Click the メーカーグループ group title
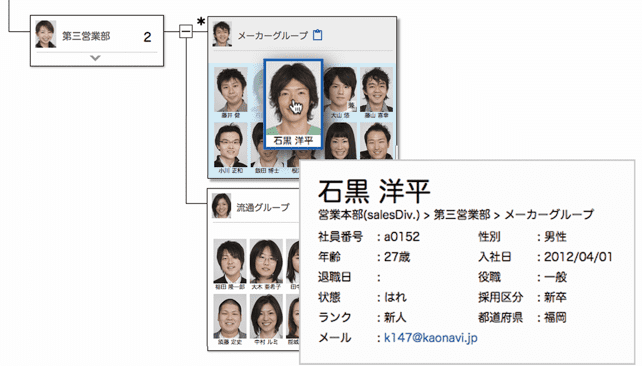Image resolution: width=642 pixels, height=368 pixels. coord(273,36)
